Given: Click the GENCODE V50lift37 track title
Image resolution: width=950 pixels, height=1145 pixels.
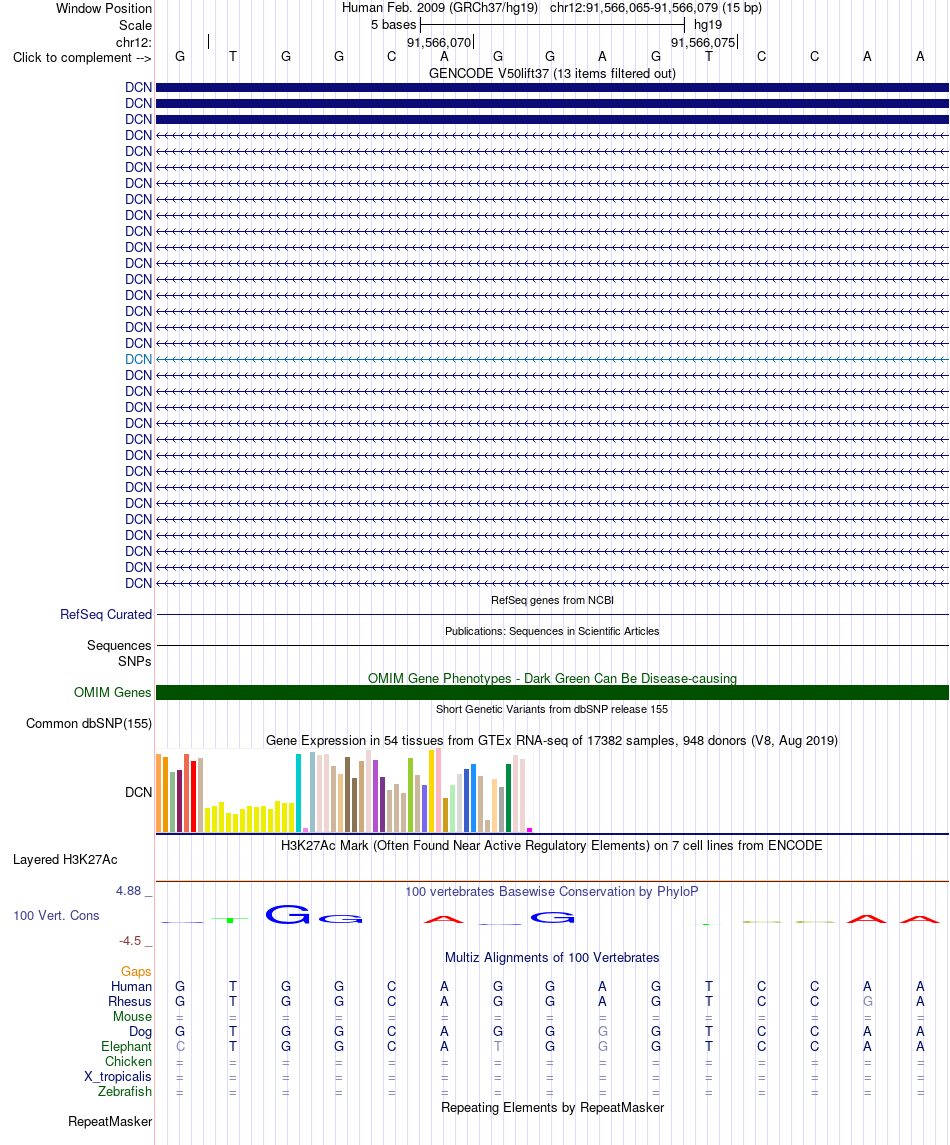Looking at the screenshot, I should coord(552,74).
